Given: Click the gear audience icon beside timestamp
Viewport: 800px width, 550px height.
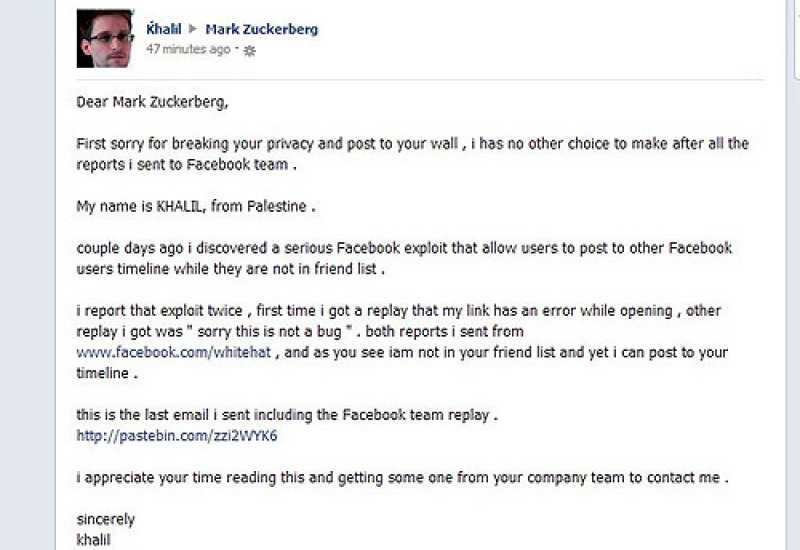Looking at the screenshot, I should [249, 50].
